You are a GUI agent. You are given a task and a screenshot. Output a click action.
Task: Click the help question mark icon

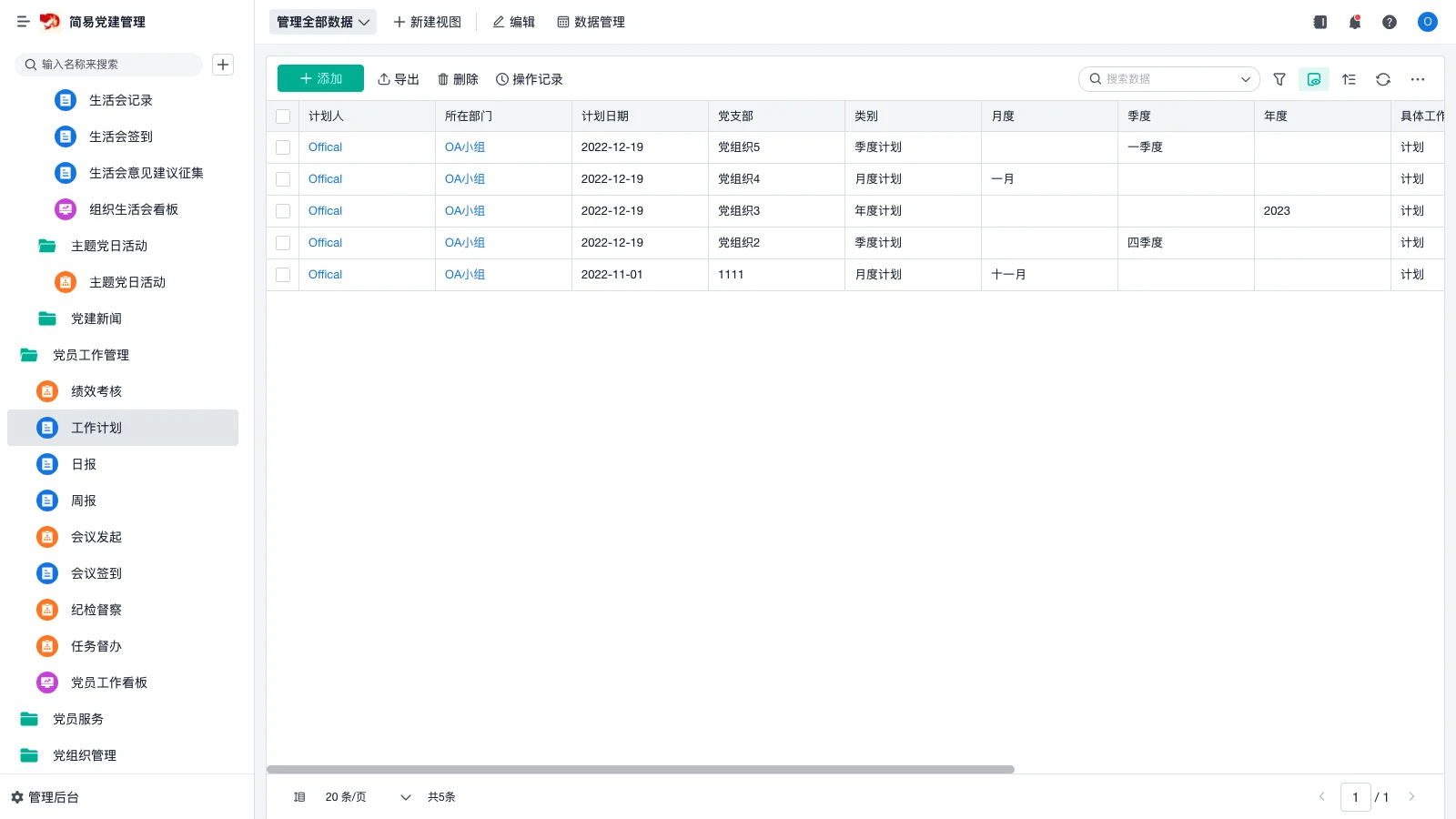click(x=1390, y=21)
